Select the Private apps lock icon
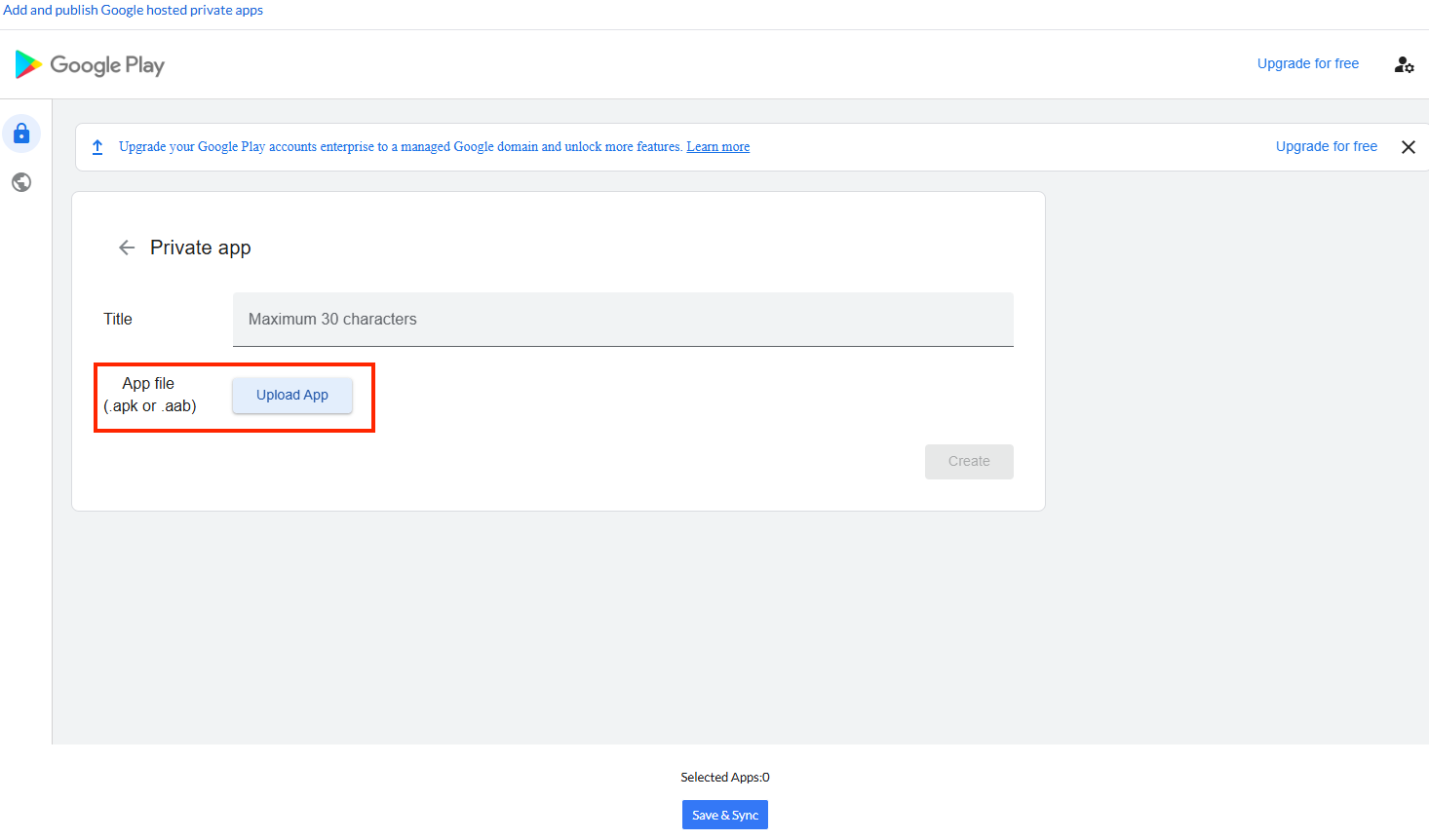Viewport: 1429px width, 840px height. 21,134
